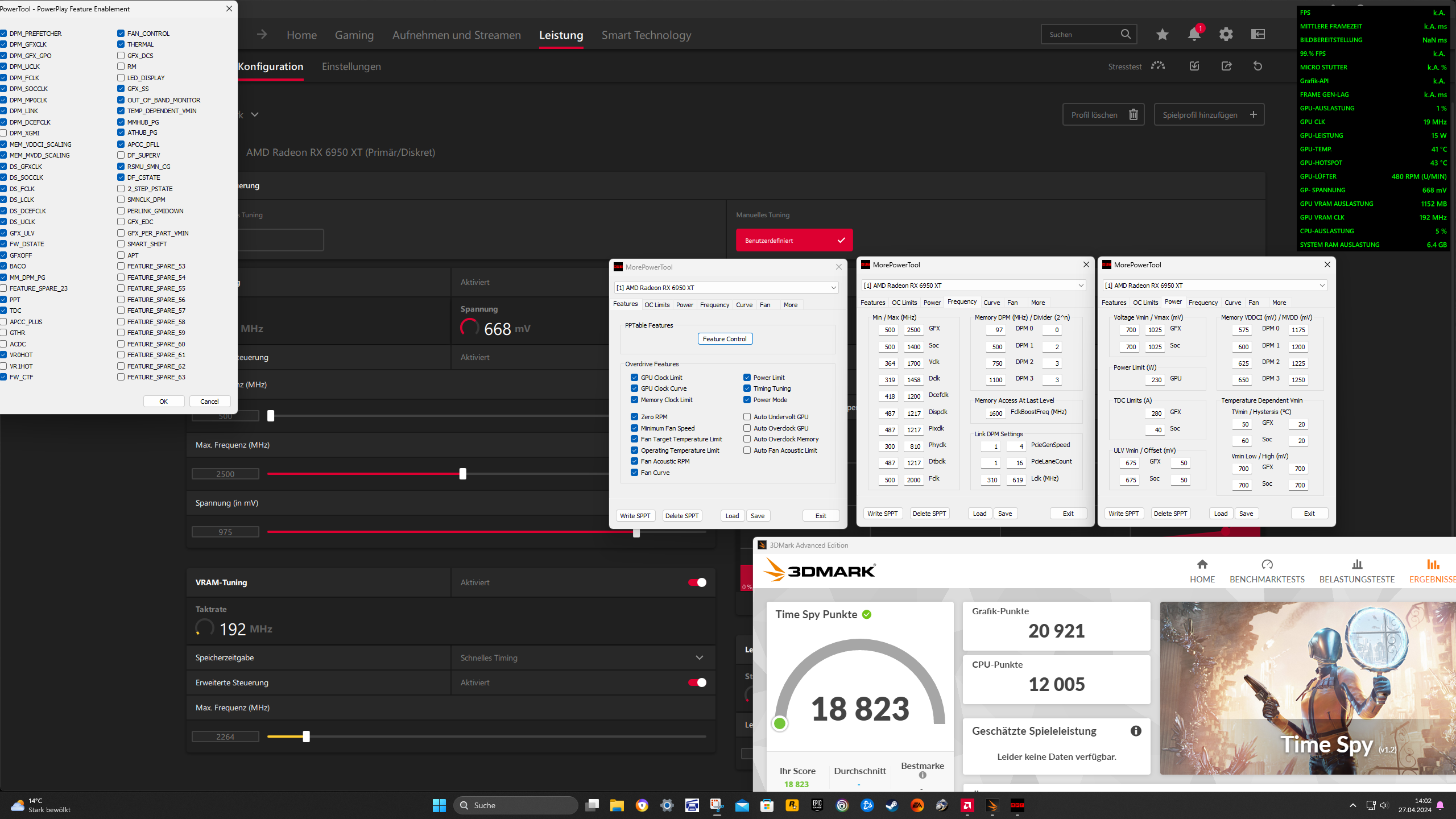Screen dimensions: 1456x819
Task: Click Write SPPT in Features window
Action: pos(635,516)
